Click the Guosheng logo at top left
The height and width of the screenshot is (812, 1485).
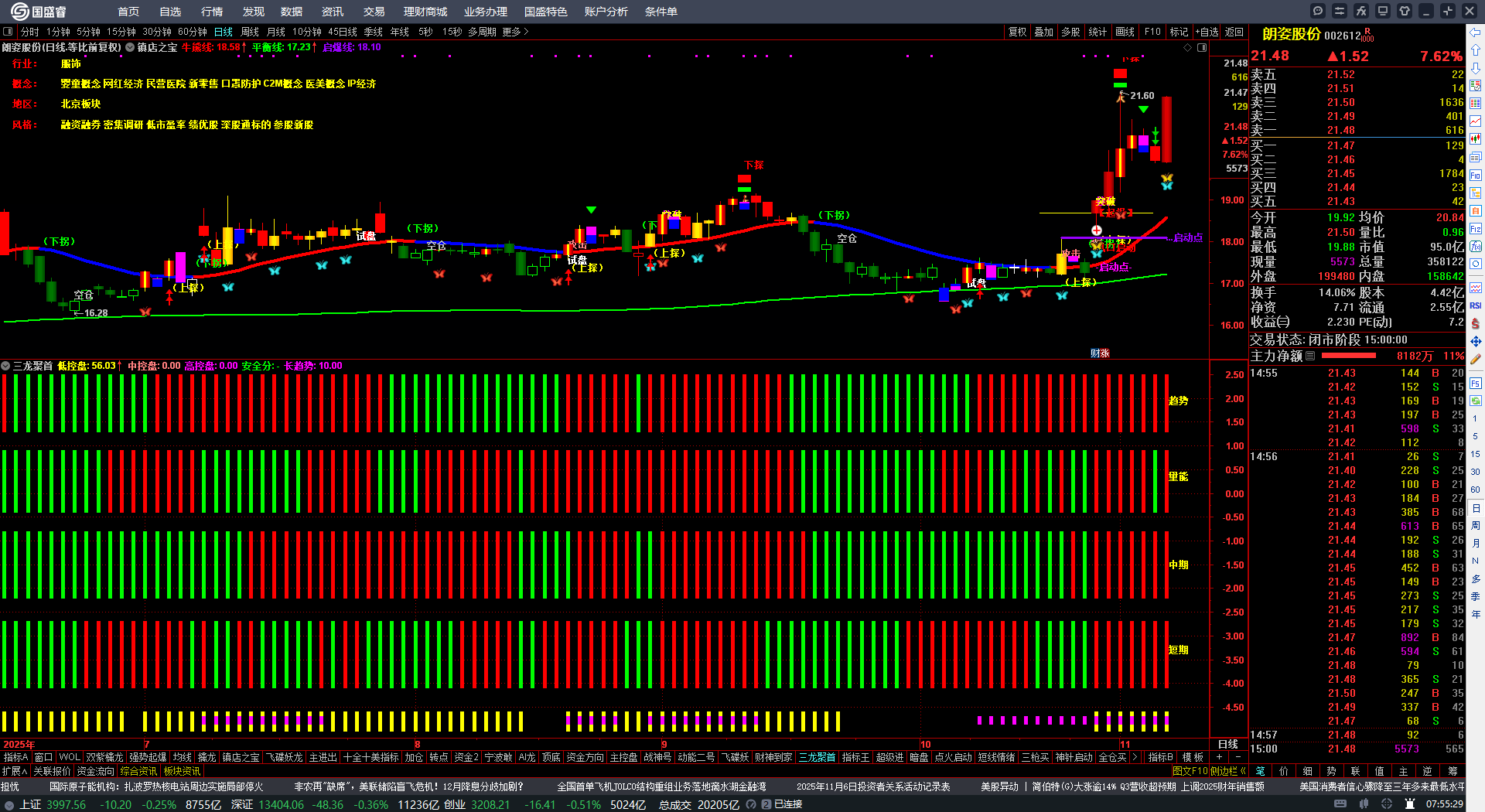click(x=39, y=12)
